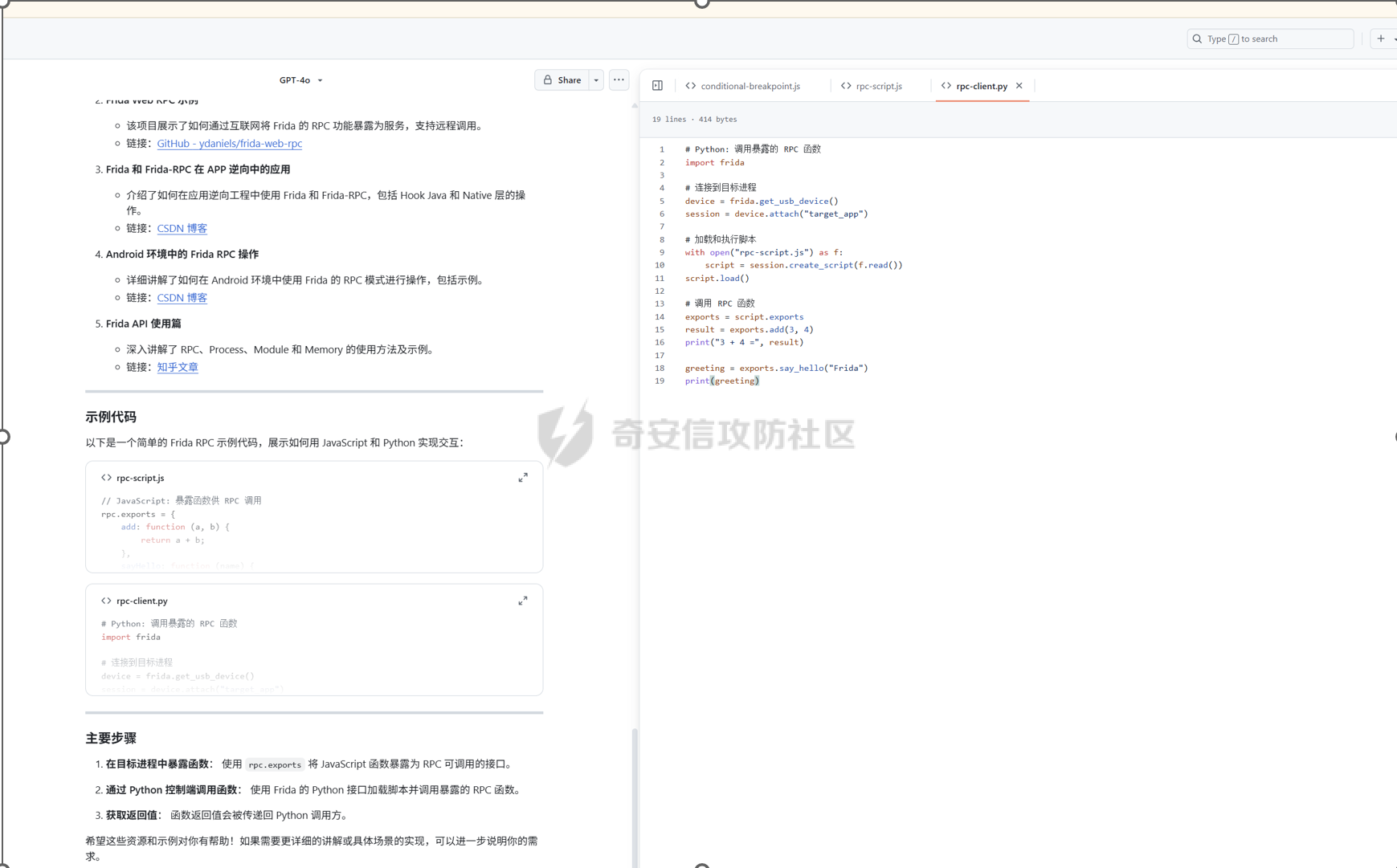The image size is (1397, 868).
Task: Click editor line 'print("3 + 4 =", result)'
Action: click(x=744, y=343)
